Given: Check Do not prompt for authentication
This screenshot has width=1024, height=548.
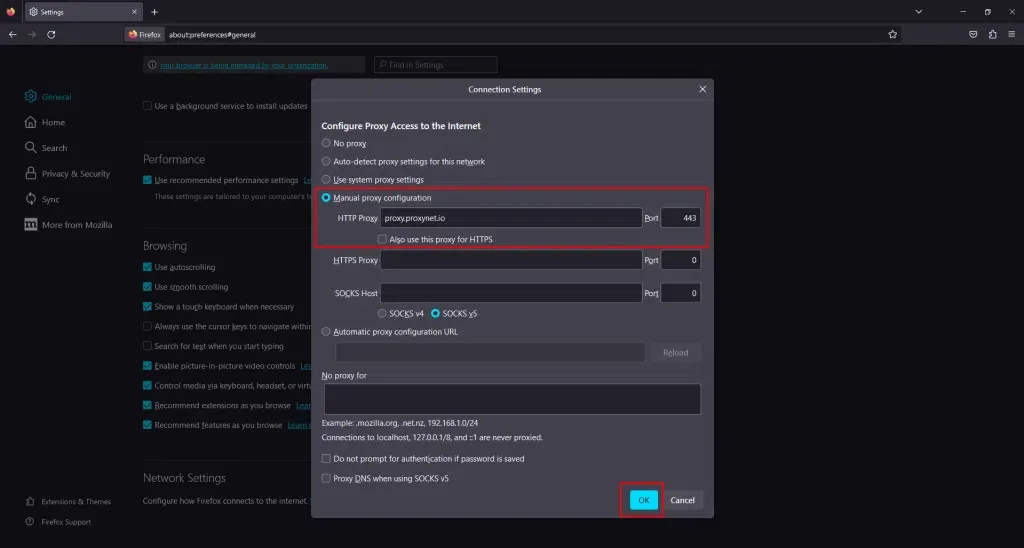Looking at the screenshot, I should [x=326, y=459].
